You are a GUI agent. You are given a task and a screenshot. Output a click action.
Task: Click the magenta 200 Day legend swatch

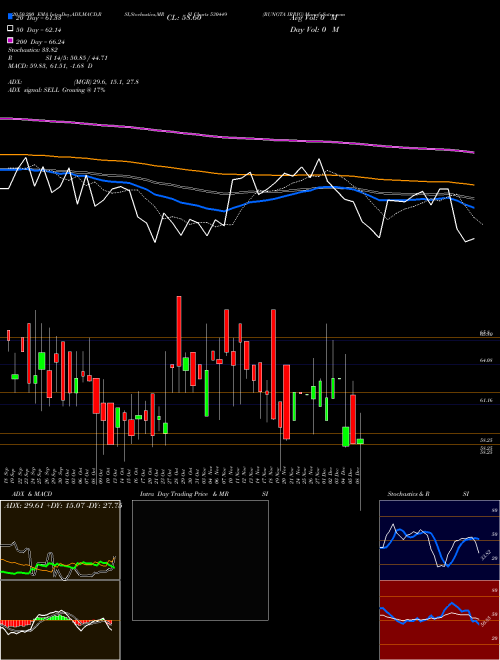click(x=10, y=40)
